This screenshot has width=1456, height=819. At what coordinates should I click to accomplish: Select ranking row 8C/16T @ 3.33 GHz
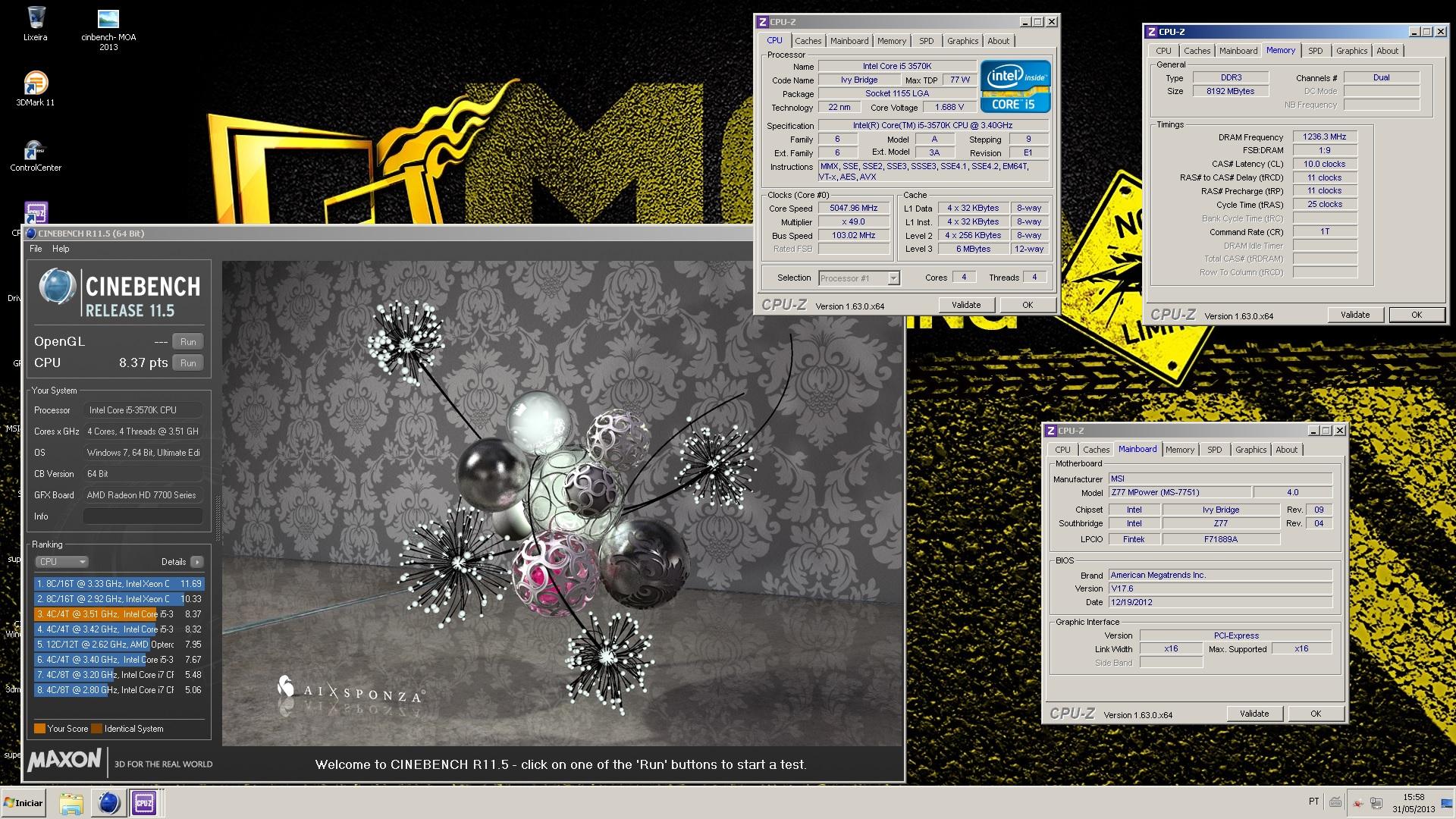tap(119, 584)
